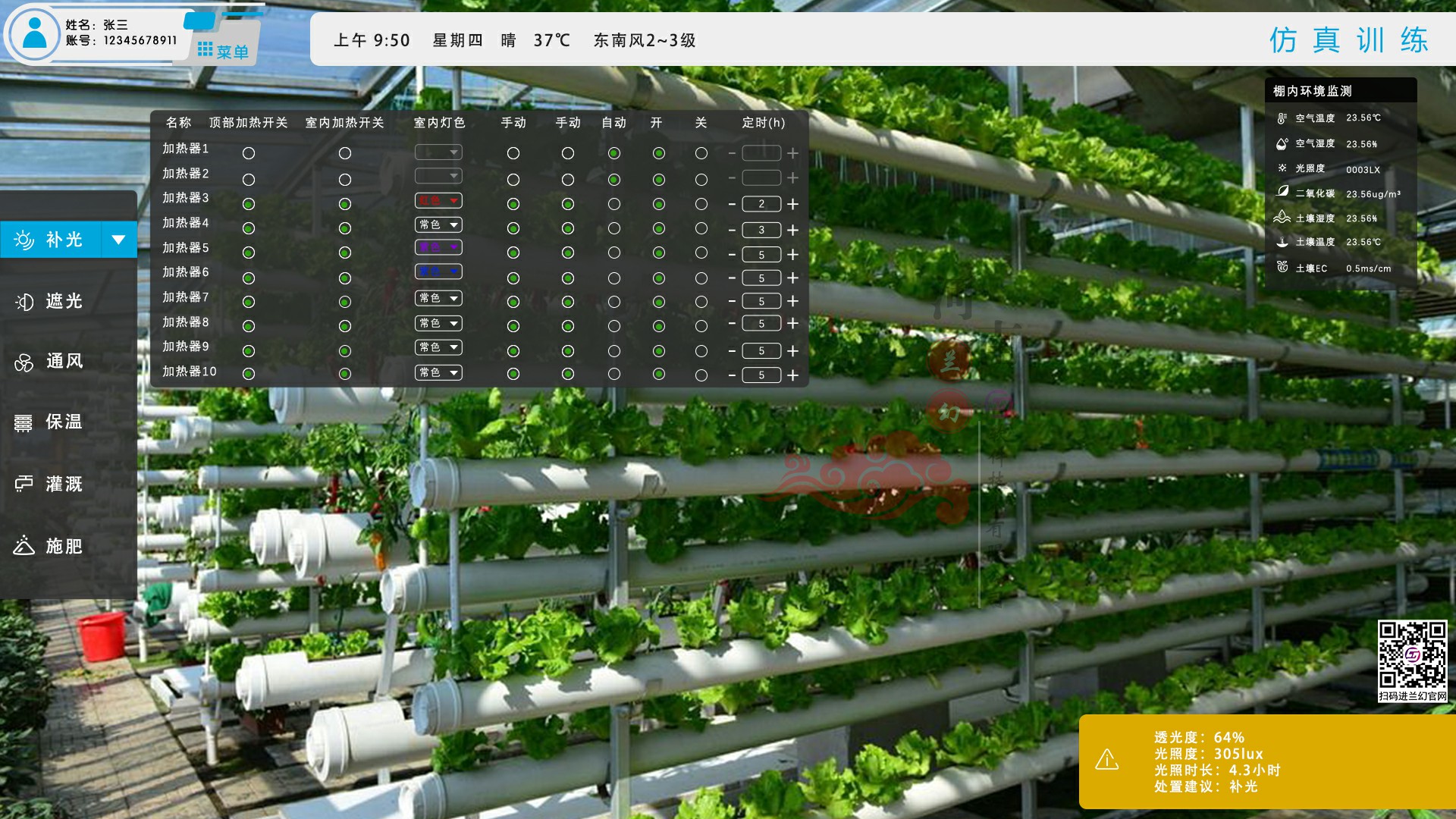Toggle 加热器1 顶部加热开关 radio button
The width and height of the screenshot is (1456, 819).
248,153
